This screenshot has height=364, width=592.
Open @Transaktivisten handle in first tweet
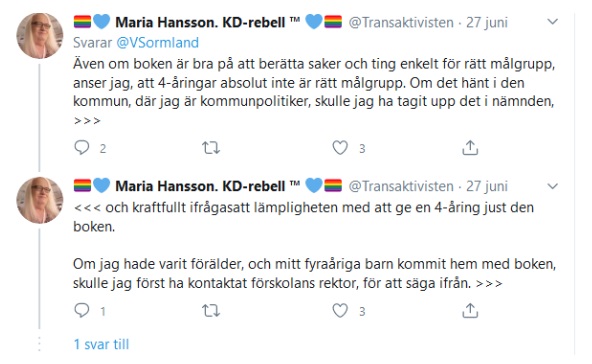[401, 23]
